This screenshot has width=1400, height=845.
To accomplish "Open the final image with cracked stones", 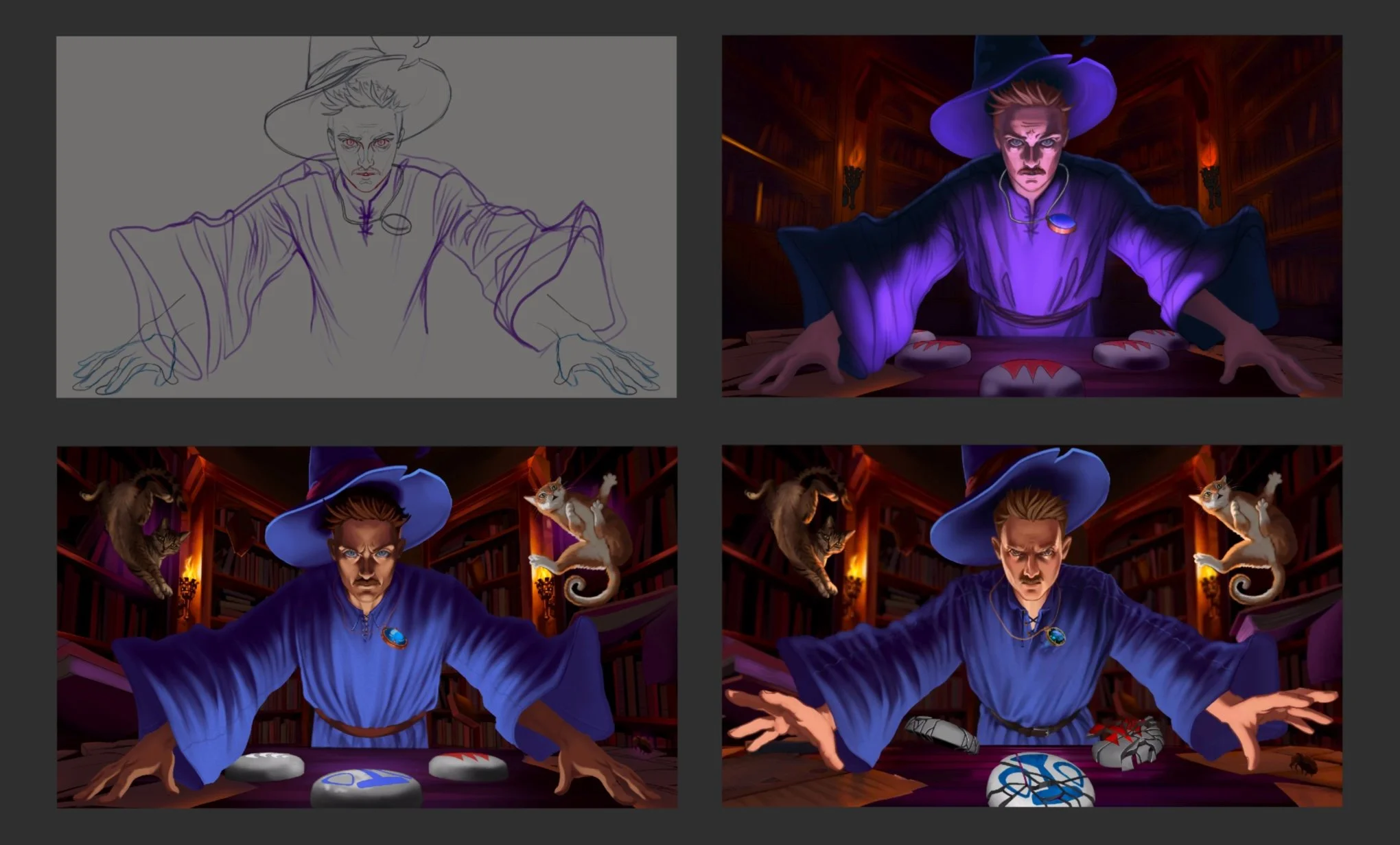I will (x=1031, y=627).
